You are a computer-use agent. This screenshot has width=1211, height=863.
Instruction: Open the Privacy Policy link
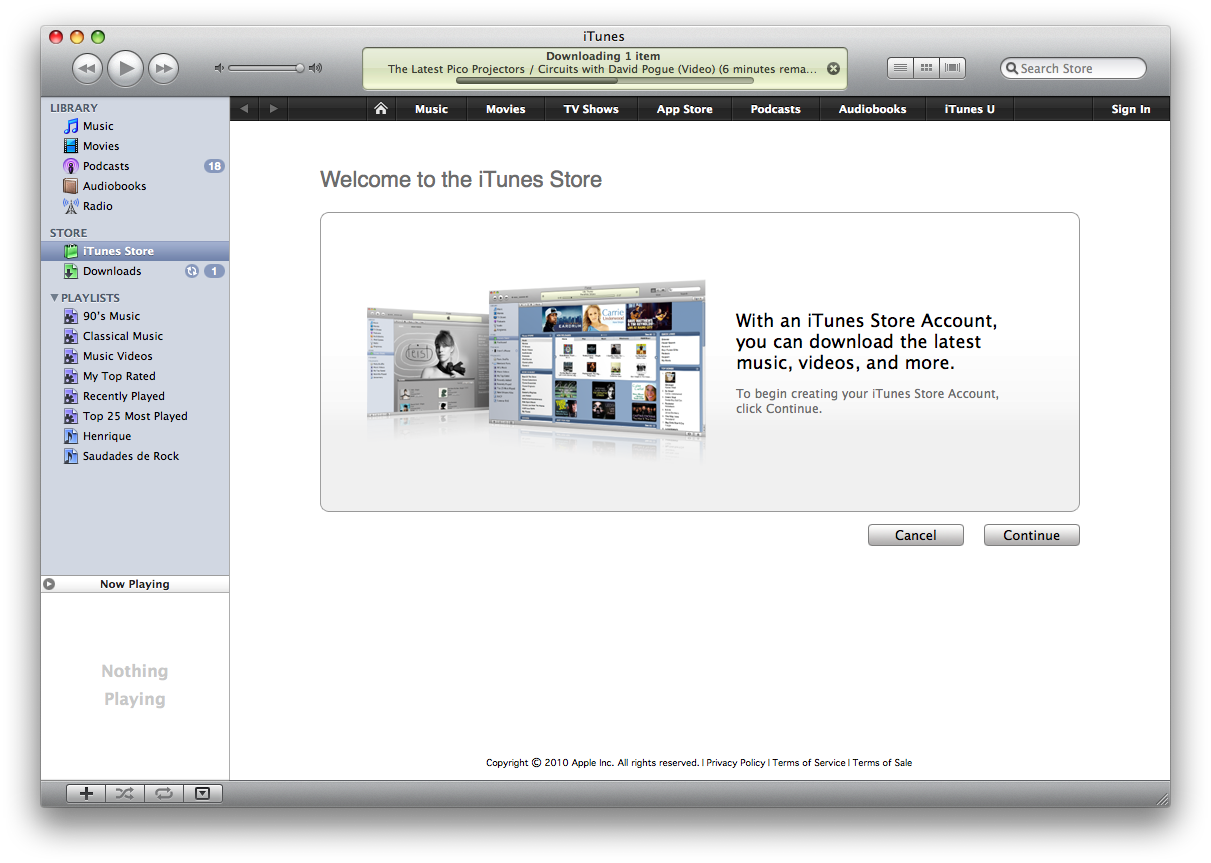tap(736, 763)
